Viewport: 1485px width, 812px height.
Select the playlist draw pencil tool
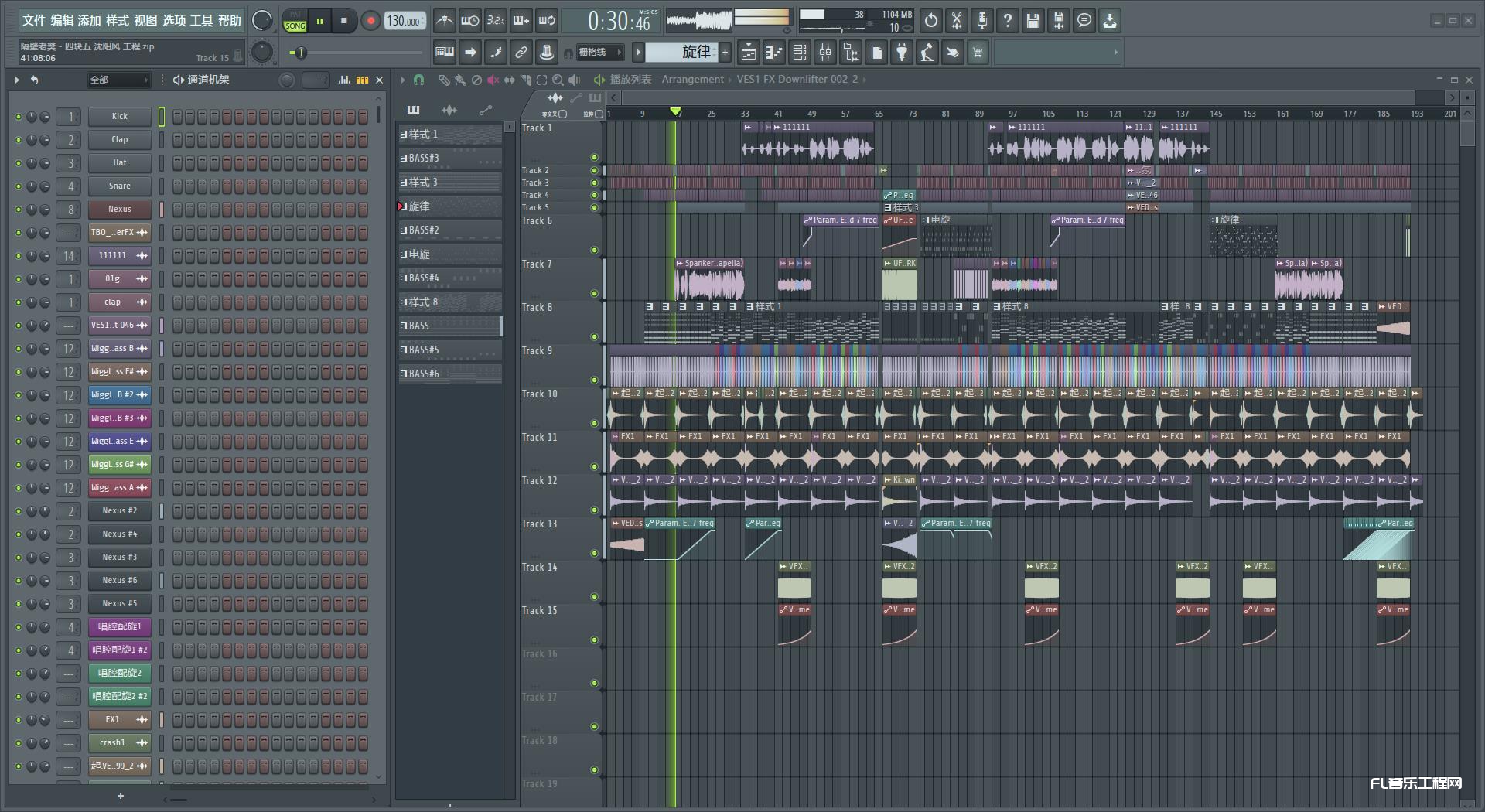[444, 80]
